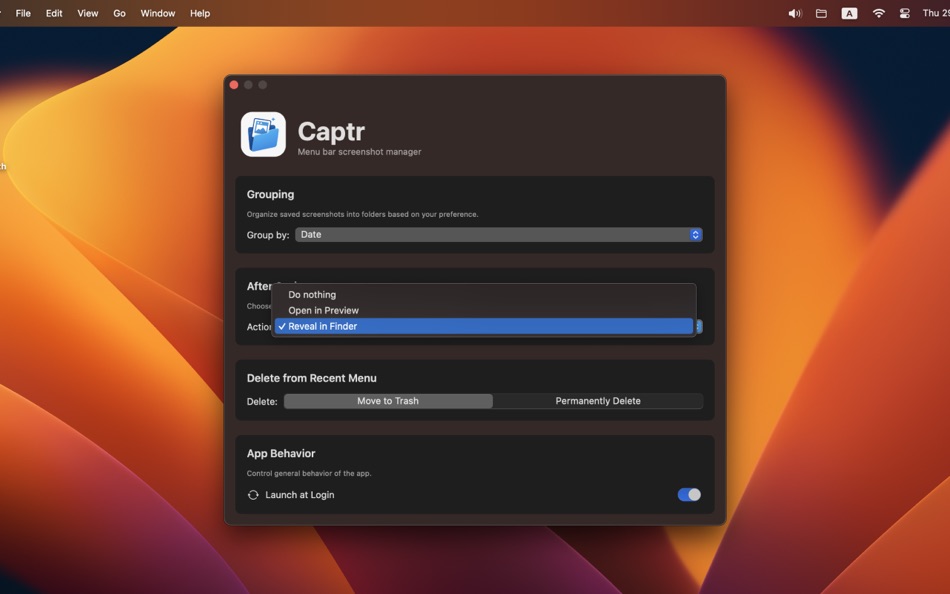Click the volume icon in the menu bar
Screen dimensions: 950x594
pyautogui.click(x=794, y=13)
